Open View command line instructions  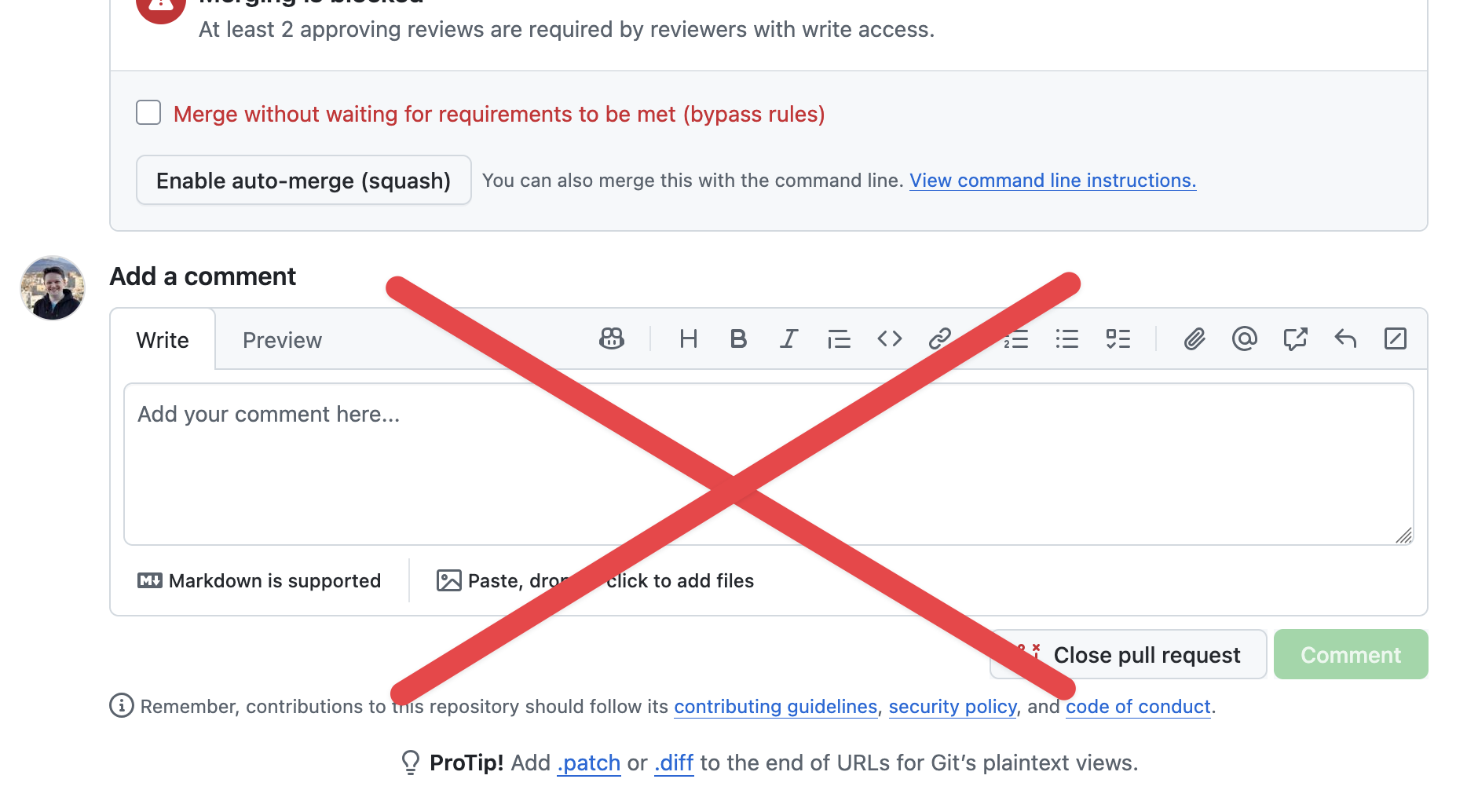click(x=1052, y=180)
